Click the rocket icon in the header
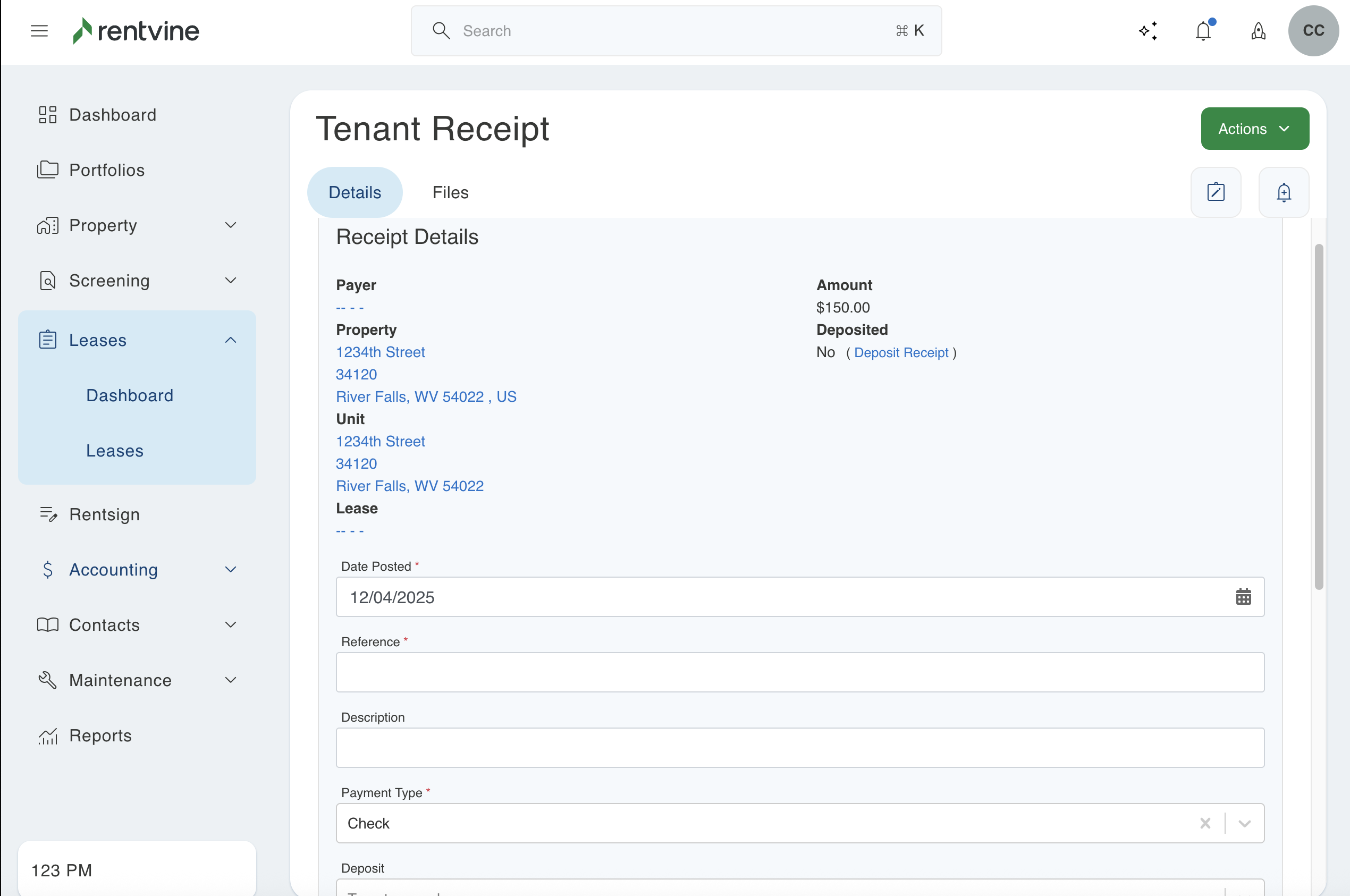The width and height of the screenshot is (1350, 896). (x=1258, y=31)
